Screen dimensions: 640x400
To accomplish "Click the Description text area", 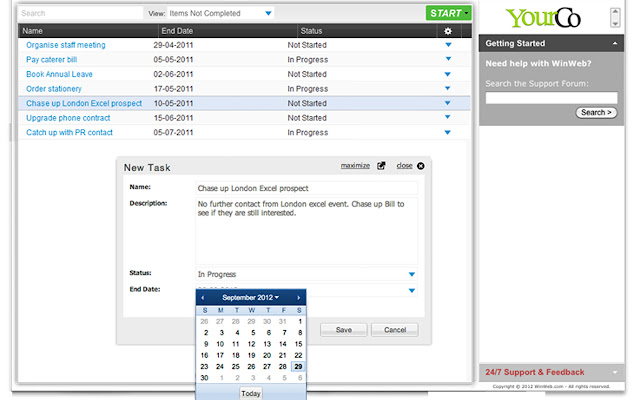I will [x=307, y=231].
